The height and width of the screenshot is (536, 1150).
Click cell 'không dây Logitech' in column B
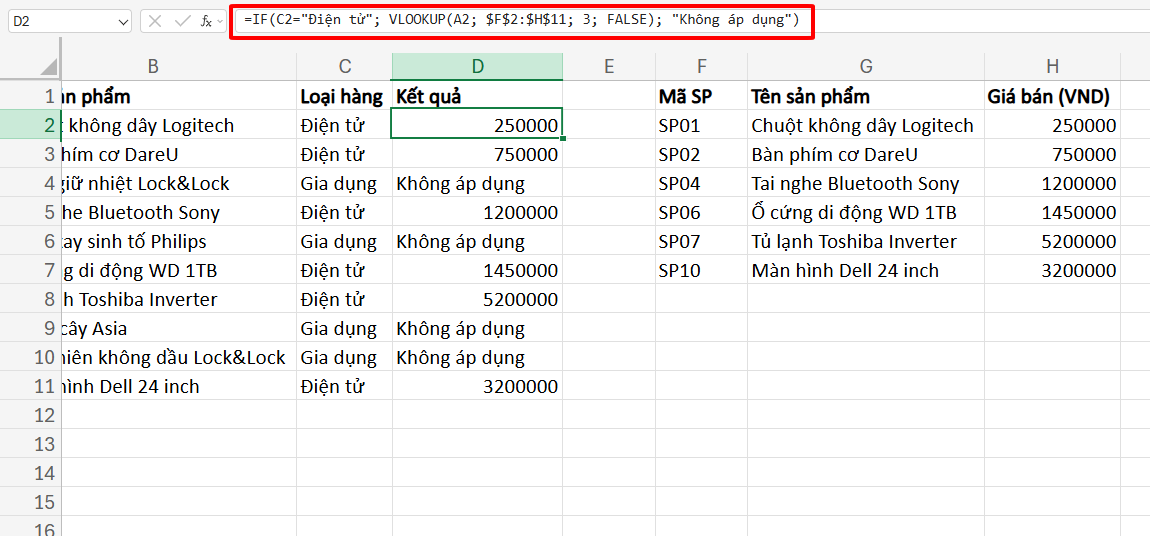[x=180, y=125]
